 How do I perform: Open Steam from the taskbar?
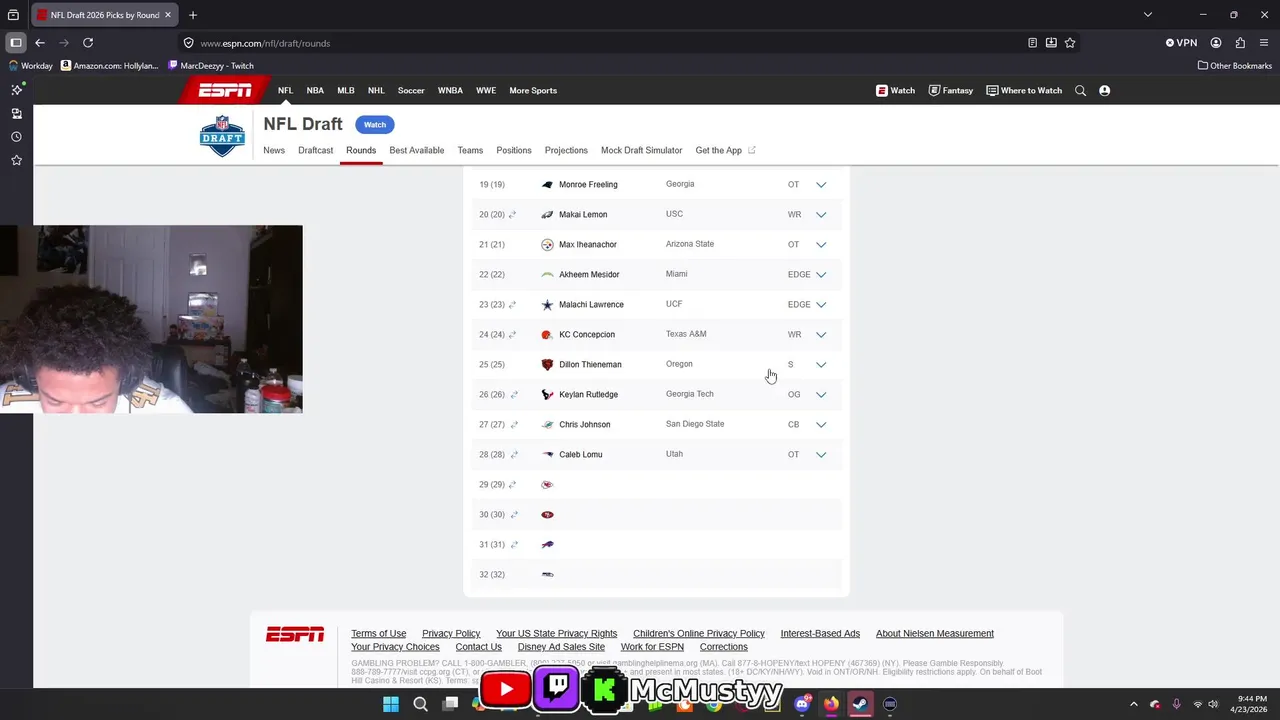(x=859, y=704)
